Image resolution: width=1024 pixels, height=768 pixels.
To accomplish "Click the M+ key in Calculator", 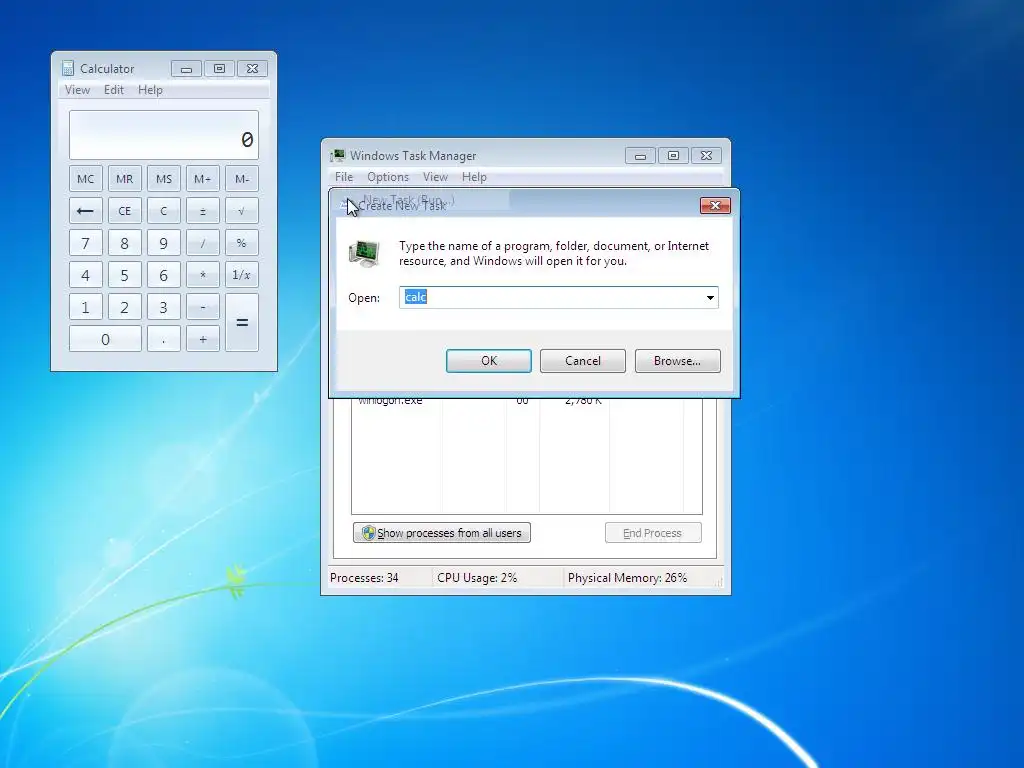I will coord(202,179).
